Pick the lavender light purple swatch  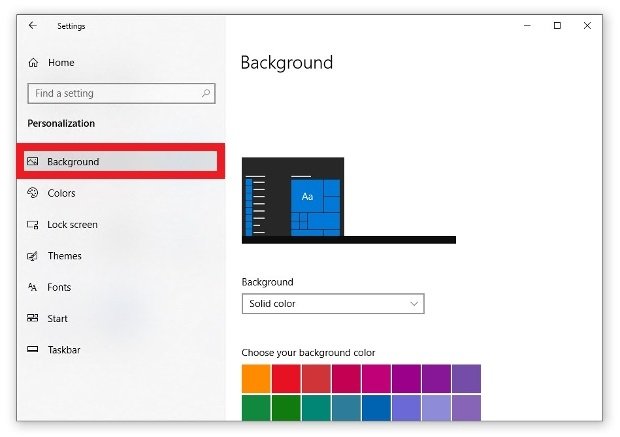point(437,408)
